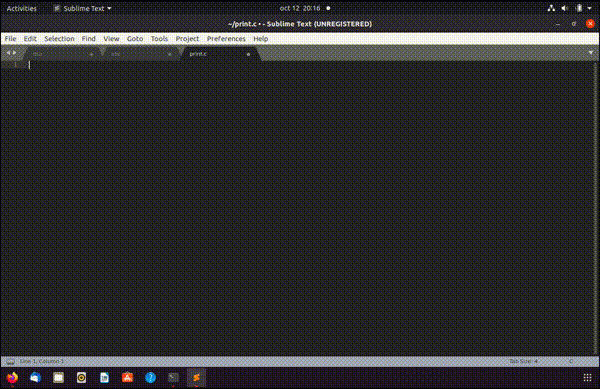Launch Thunderbird mail from the dock
Screen dimensions: 600x389
click(35, 378)
